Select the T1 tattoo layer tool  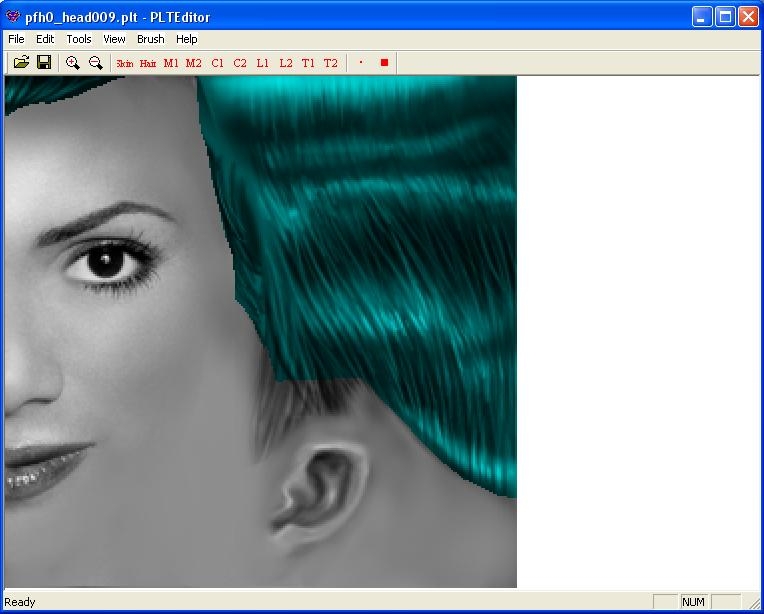(x=308, y=63)
